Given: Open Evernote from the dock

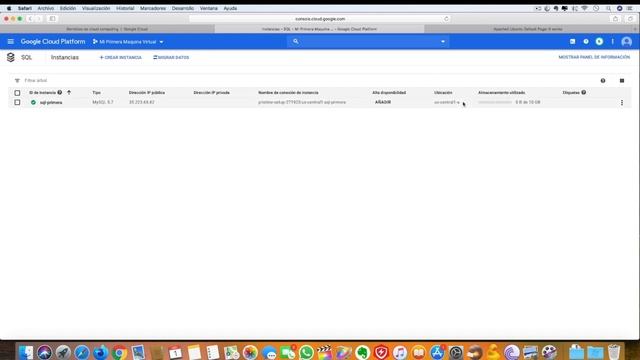Looking at the screenshot, I should (362, 352).
